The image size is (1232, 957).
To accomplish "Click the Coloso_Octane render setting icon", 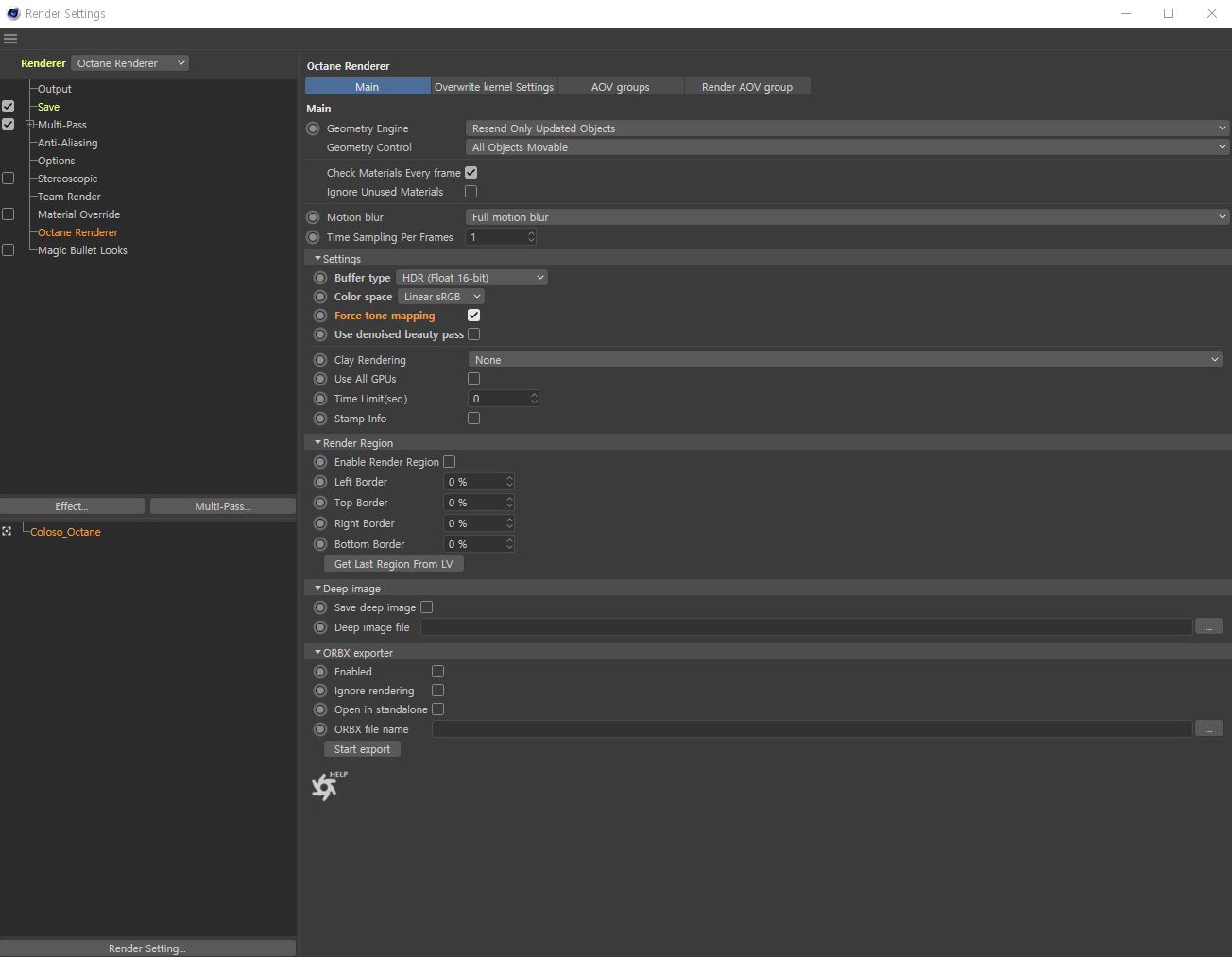I will 7,531.
